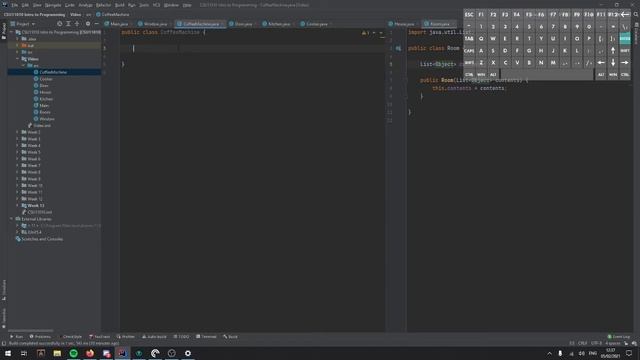Image resolution: width=640 pixels, height=360 pixels.
Task: Toggle the CAPS key on on-screen keyboard
Action: 469,51
